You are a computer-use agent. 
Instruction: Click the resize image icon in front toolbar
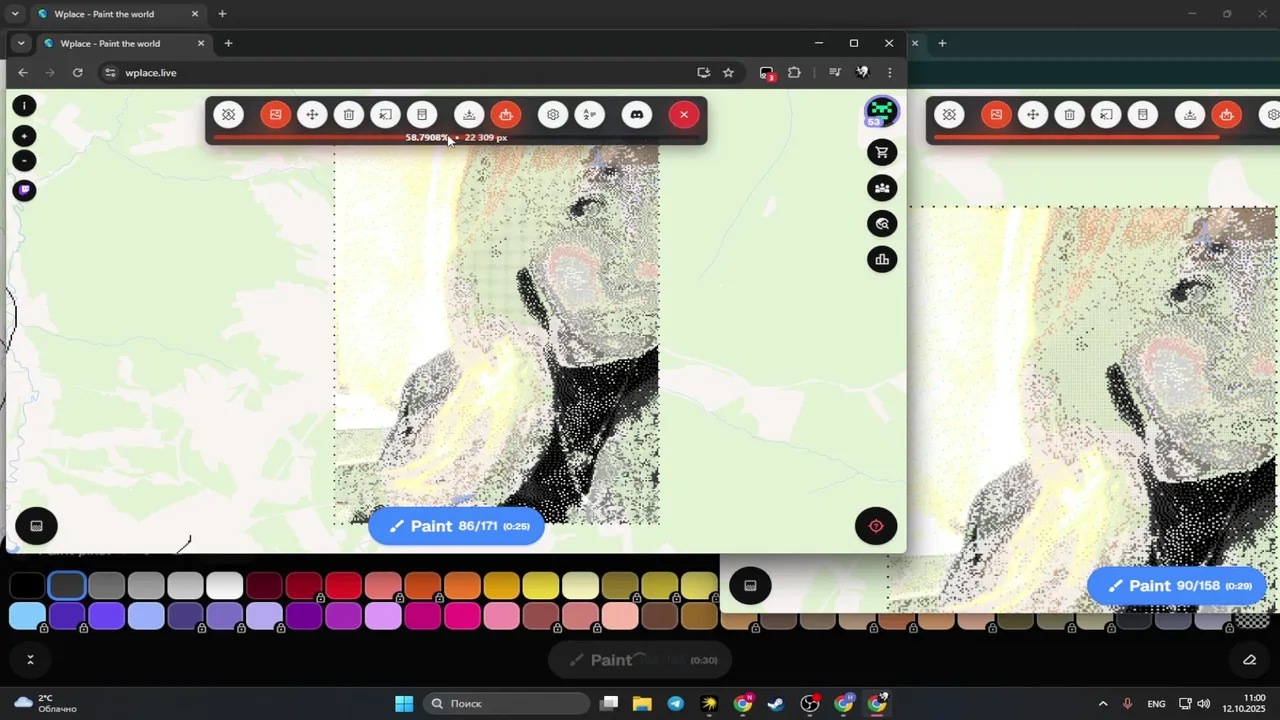pos(385,115)
